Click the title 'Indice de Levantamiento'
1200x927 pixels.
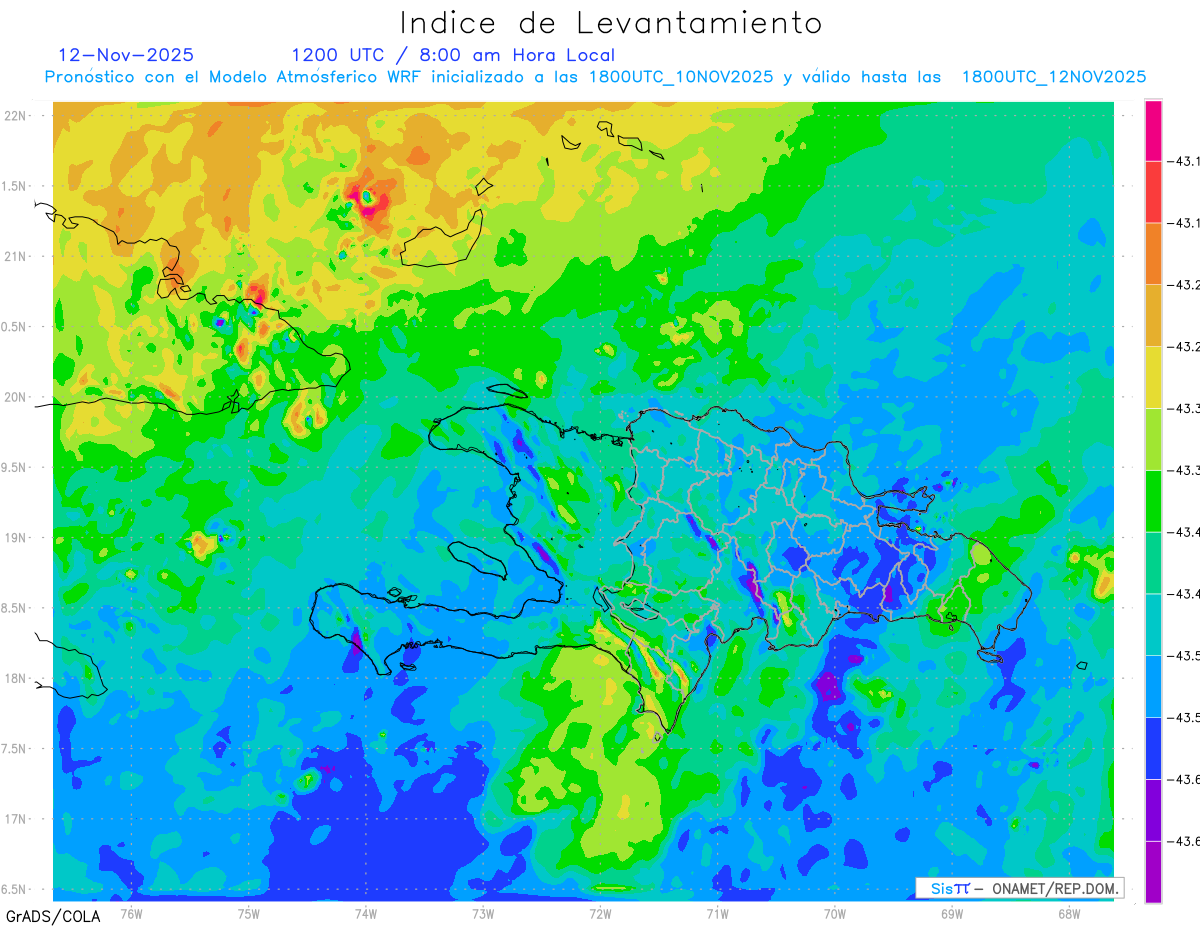click(611, 22)
